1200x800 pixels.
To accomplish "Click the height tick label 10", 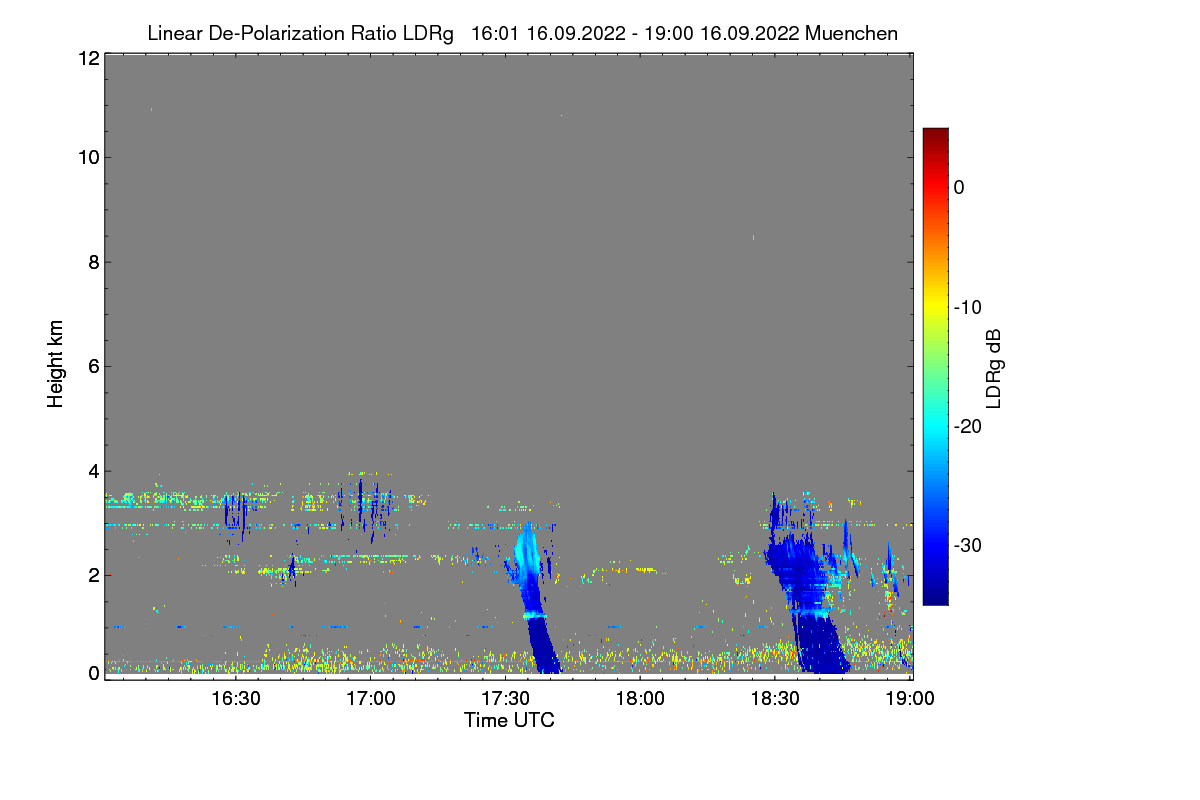I will [88, 157].
